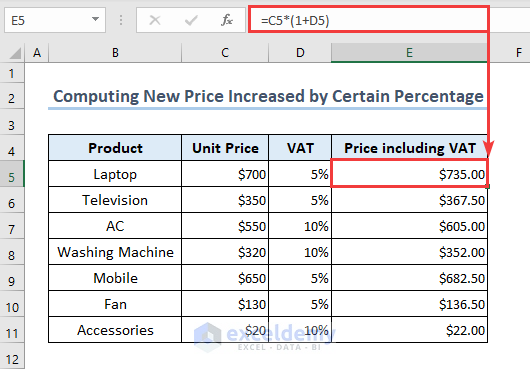Select the 'Television' cell

(x=115, y=200)
